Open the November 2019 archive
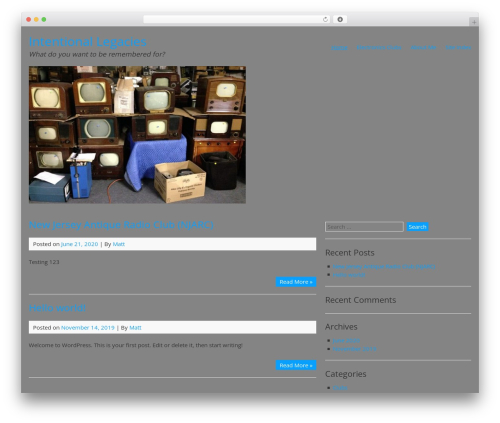Viewport: 500px width, 423px height. (355, 349)
